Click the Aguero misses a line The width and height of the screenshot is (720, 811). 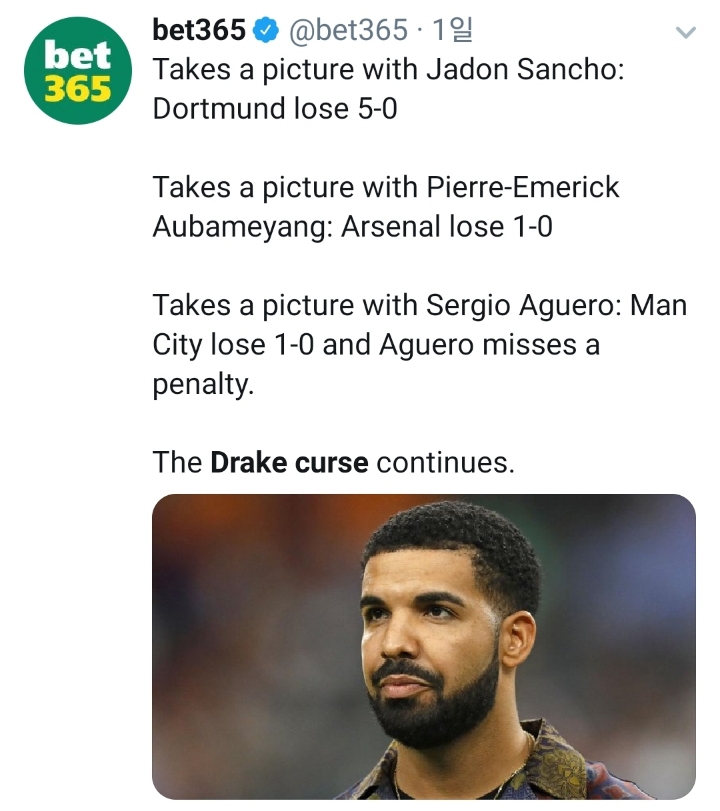[376, 344]
